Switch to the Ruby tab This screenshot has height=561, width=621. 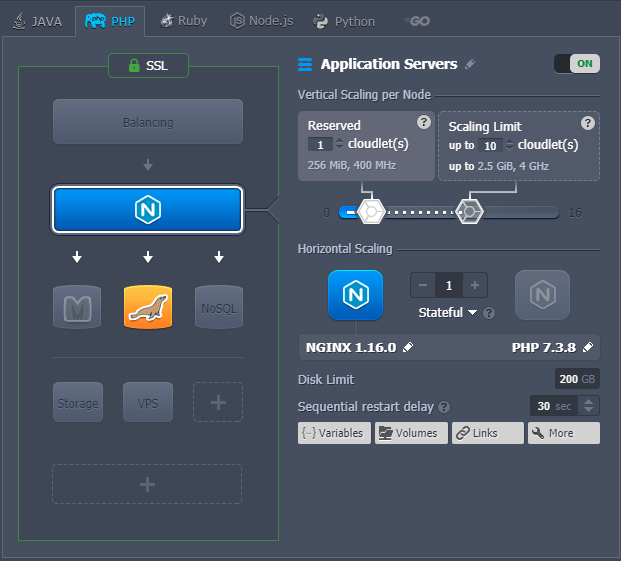(x=183, y=20)
